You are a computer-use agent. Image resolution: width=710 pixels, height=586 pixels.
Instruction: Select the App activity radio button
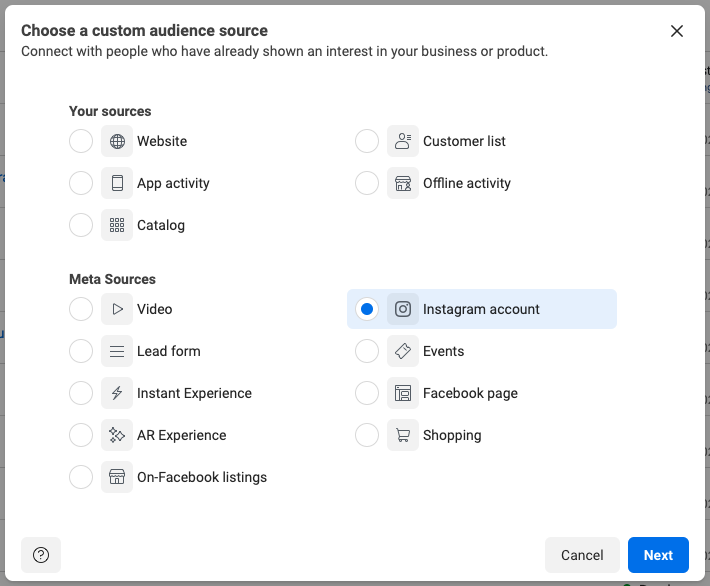[x=81, y=183]
